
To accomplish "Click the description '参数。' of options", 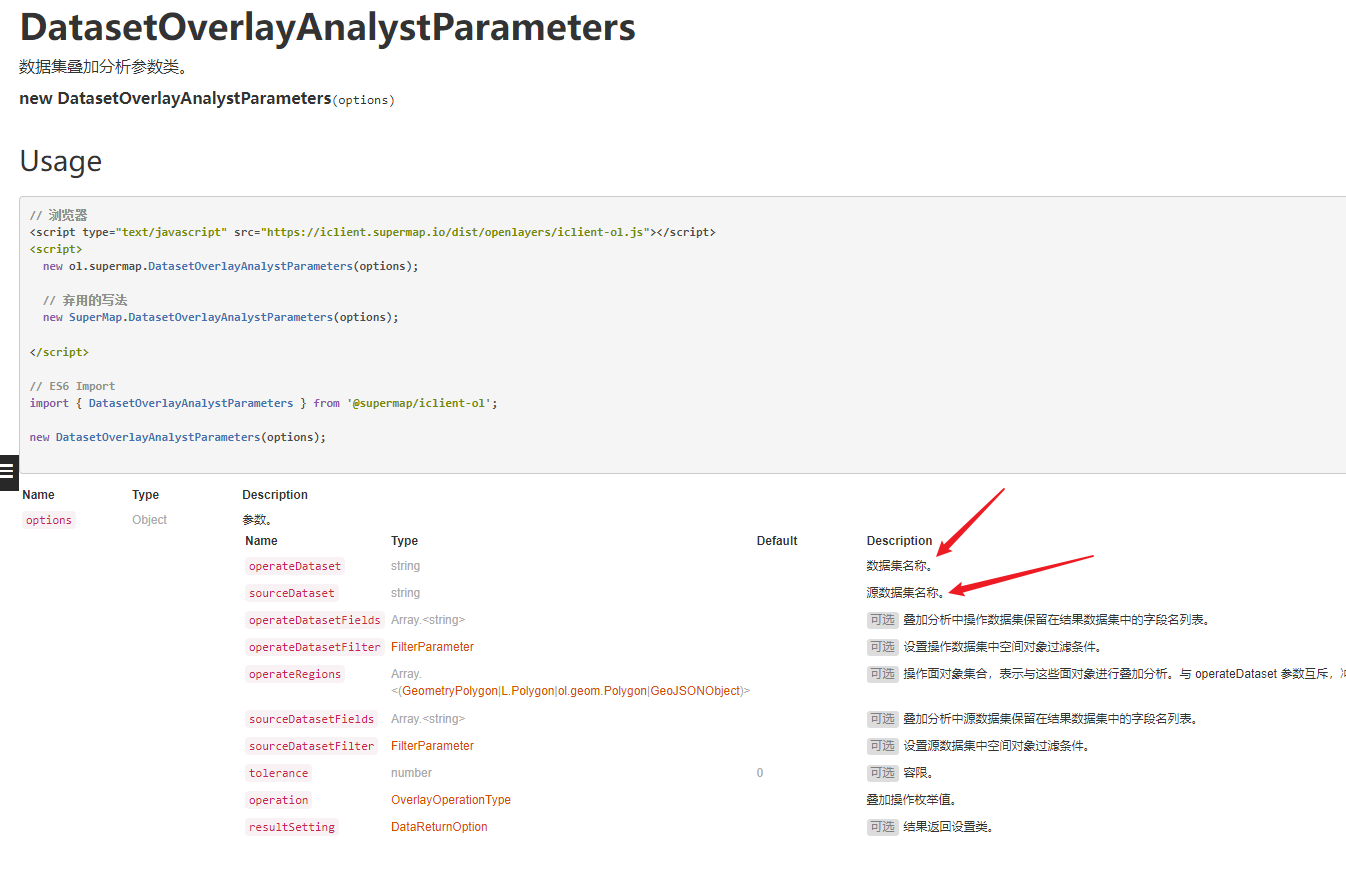I will [x=257, y=520].
